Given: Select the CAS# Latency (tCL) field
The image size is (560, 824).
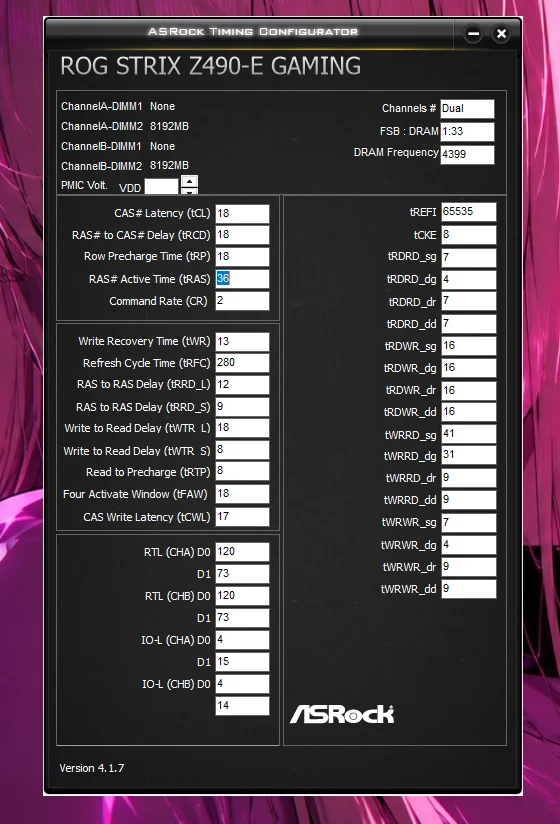Looking at the screenshot, I should (242, 214).
